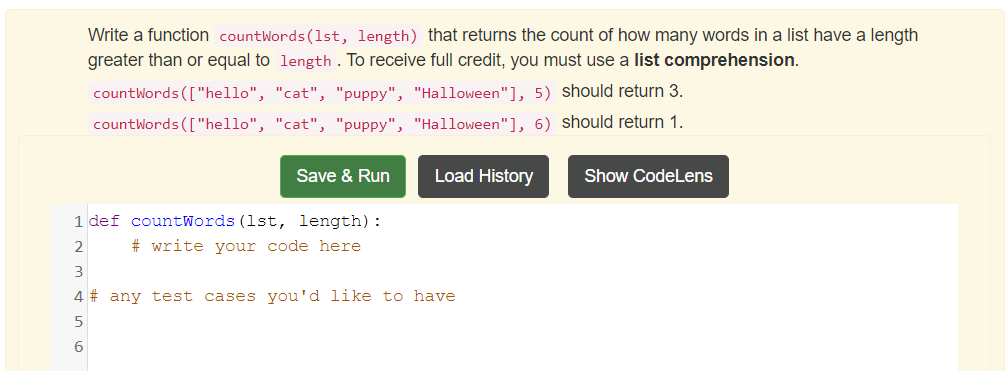Click 'list comprehension' bold text
Image resolution: width=1008 pixels, height=371 pixels.
click(714, 60)
